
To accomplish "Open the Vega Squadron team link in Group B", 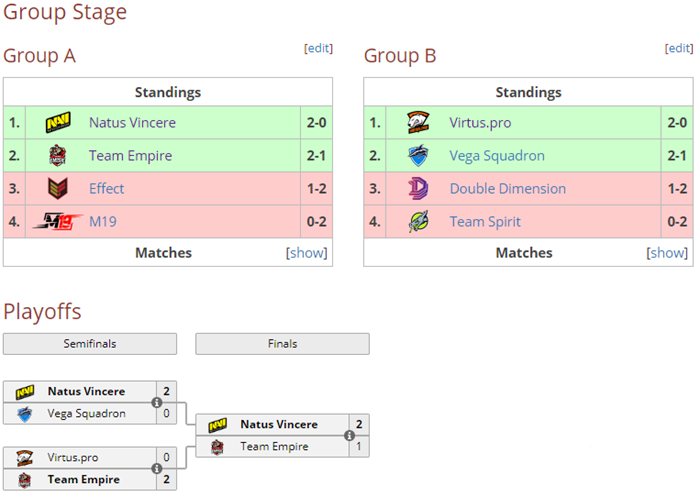I will click(497, 156).
